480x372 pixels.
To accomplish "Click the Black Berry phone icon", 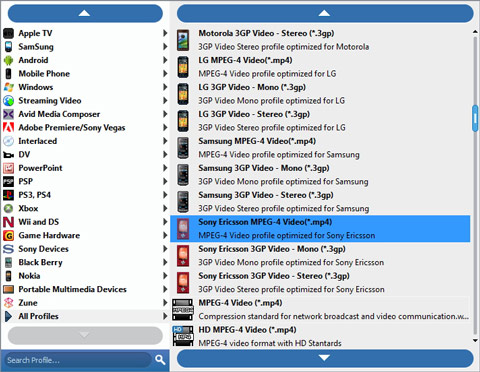I will pyautogui.click(x=8, y=263).
